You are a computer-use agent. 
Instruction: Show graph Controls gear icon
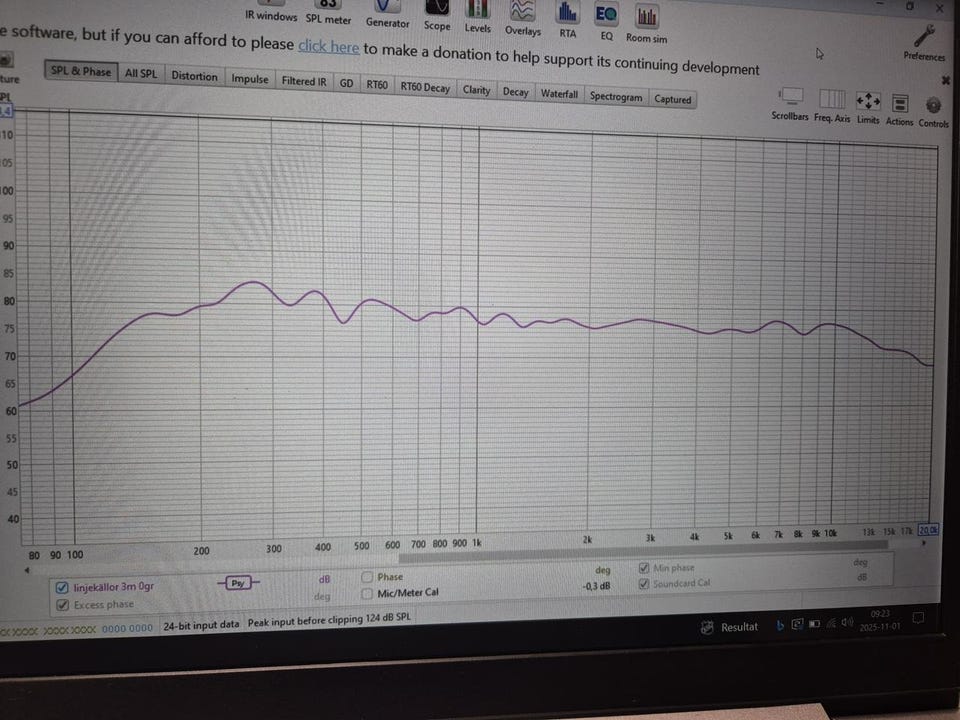[x=933, y=105]
